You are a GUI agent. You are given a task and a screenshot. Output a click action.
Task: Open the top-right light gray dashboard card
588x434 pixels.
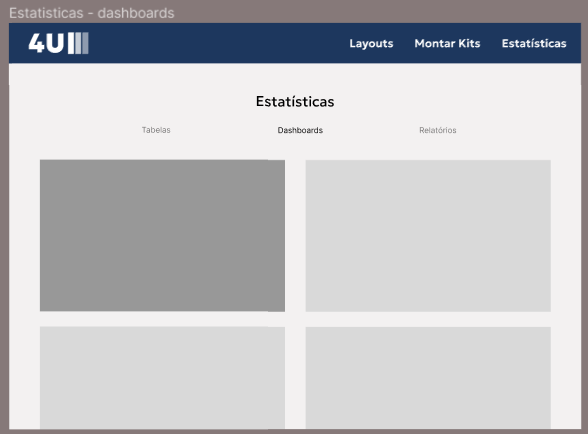click(x=428, y=236)
